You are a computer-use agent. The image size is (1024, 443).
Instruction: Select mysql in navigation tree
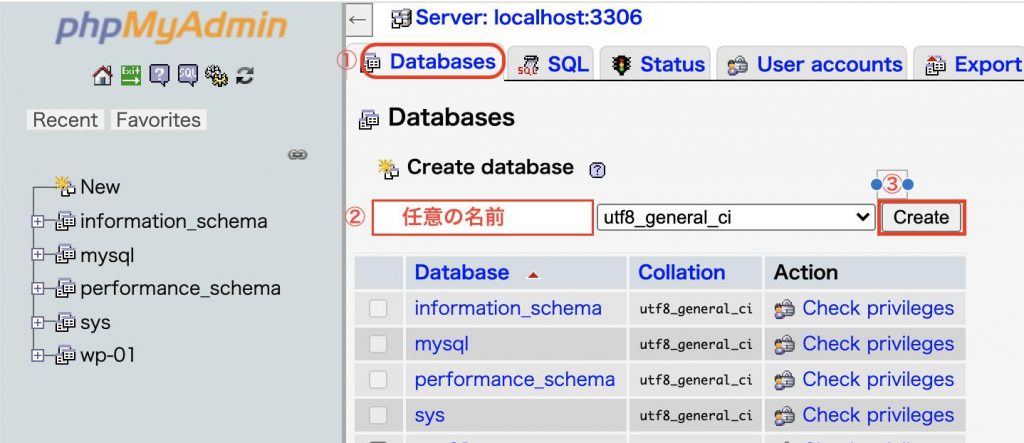point(107,255)
